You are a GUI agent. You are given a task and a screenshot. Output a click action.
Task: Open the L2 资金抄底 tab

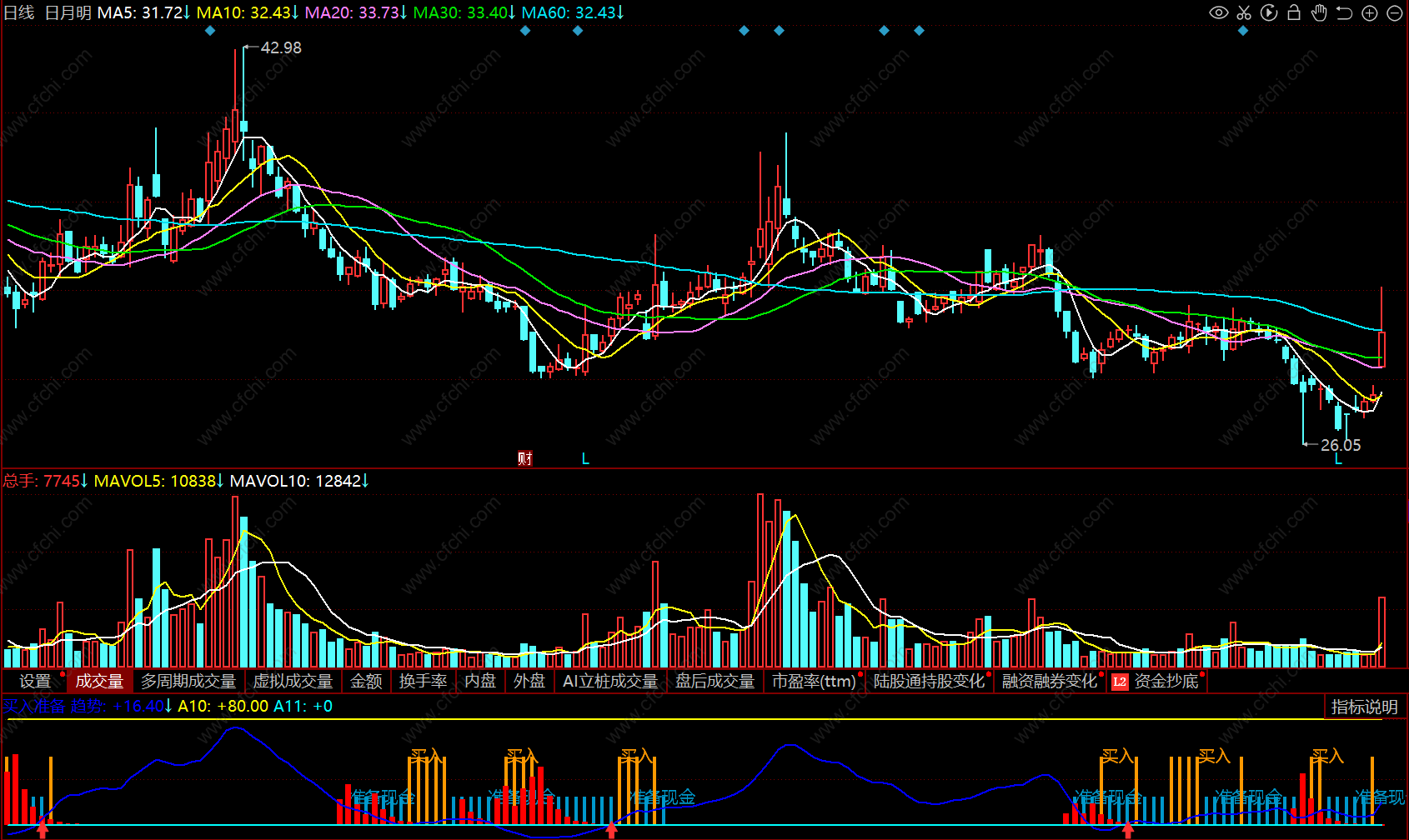coord(1157,682)
